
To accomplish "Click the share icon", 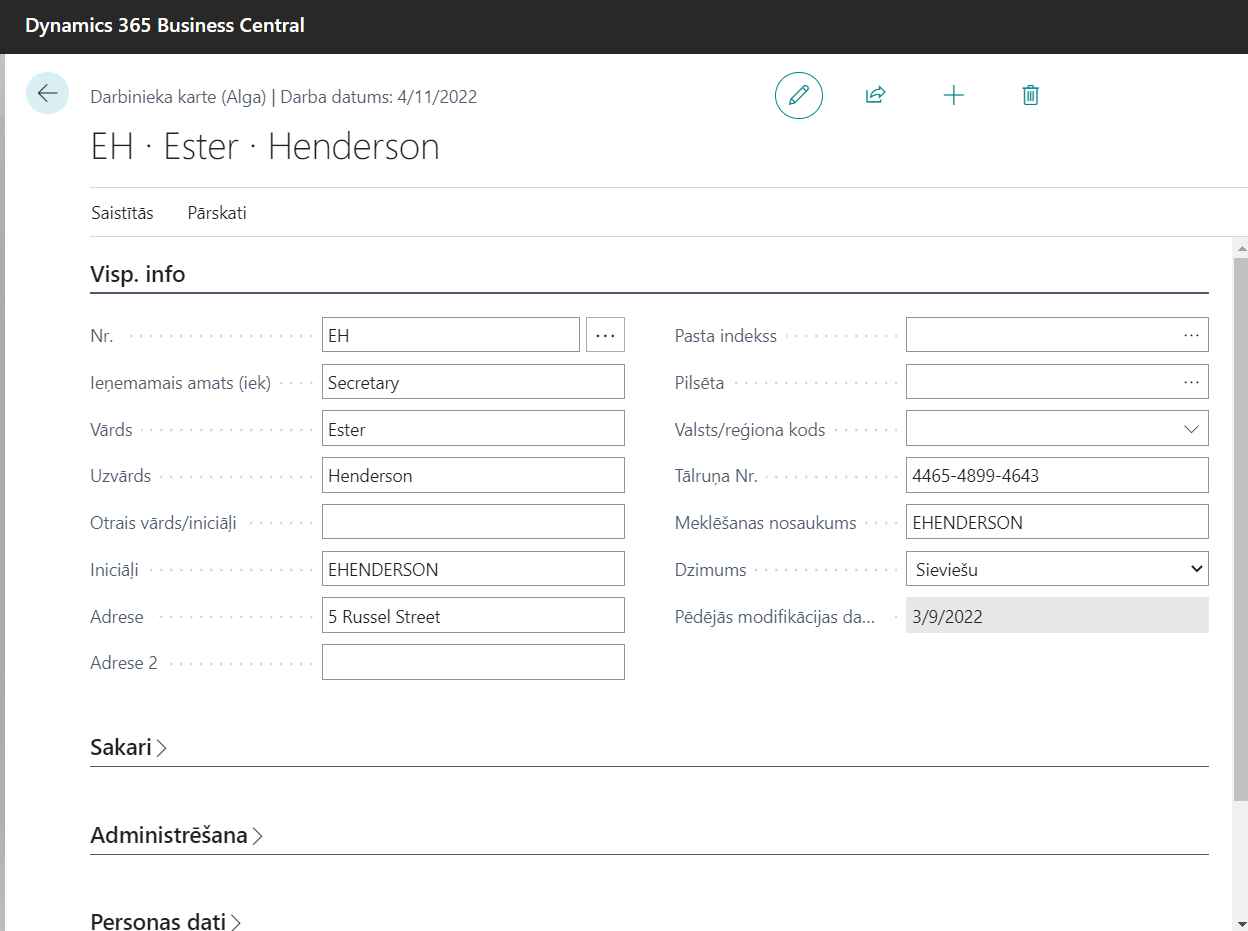I will point(875,96).
